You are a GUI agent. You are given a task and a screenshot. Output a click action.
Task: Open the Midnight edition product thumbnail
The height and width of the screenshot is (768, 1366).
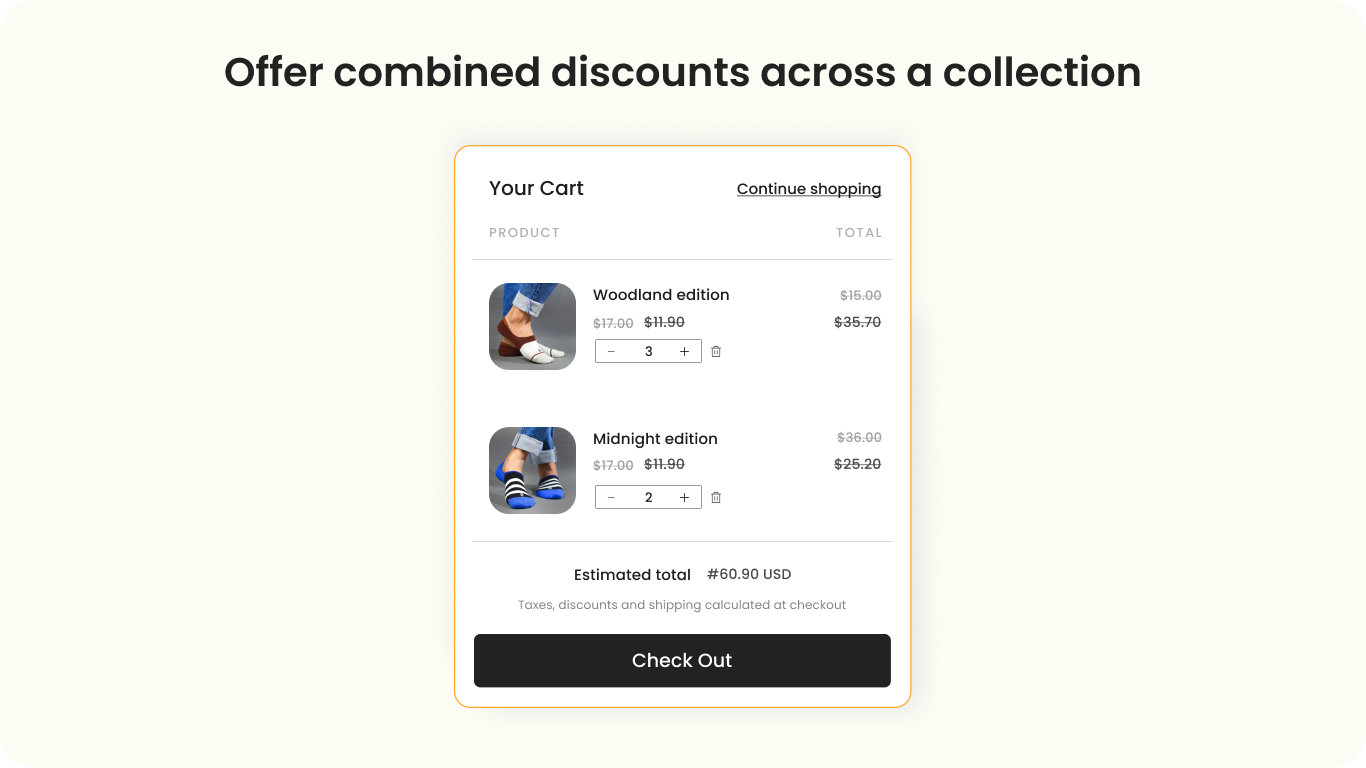[532, 470]
